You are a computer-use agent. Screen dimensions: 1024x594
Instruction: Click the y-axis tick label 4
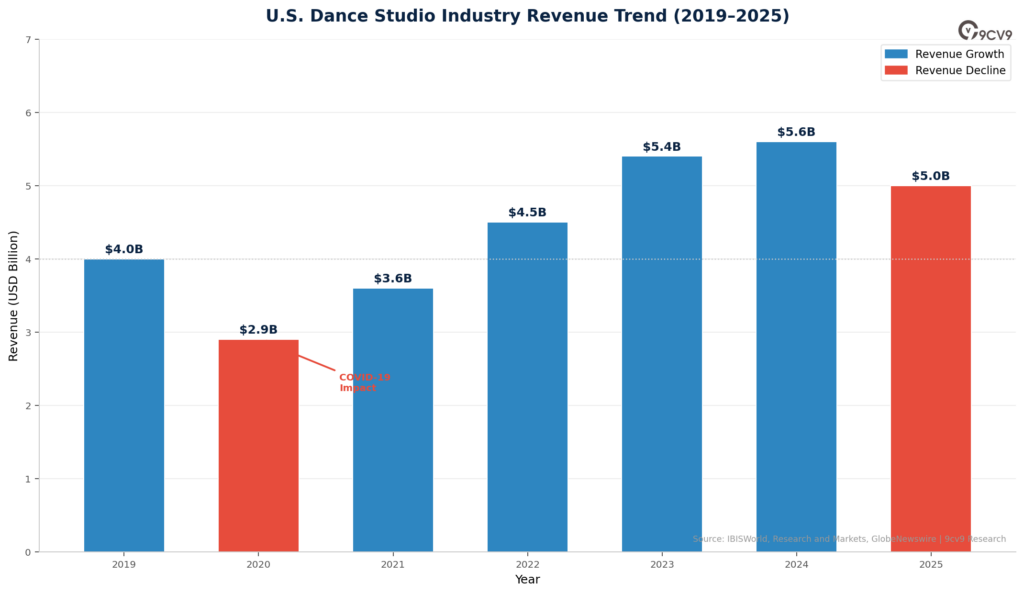click(x=28, y=259)
